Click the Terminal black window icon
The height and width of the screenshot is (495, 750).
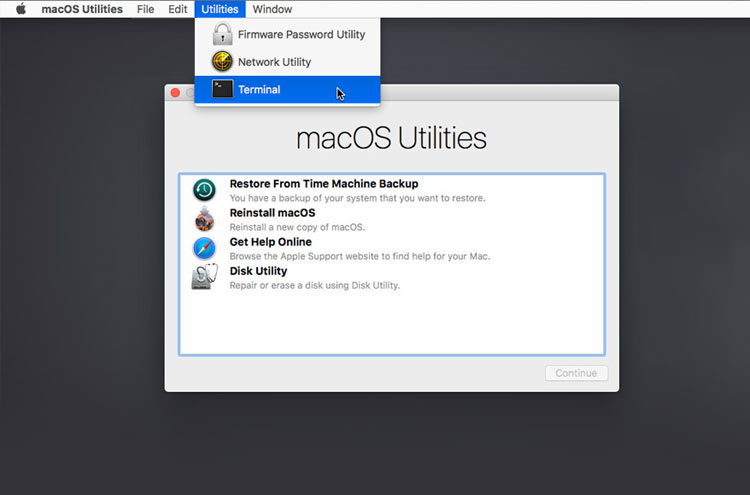(x=222, y=89)
